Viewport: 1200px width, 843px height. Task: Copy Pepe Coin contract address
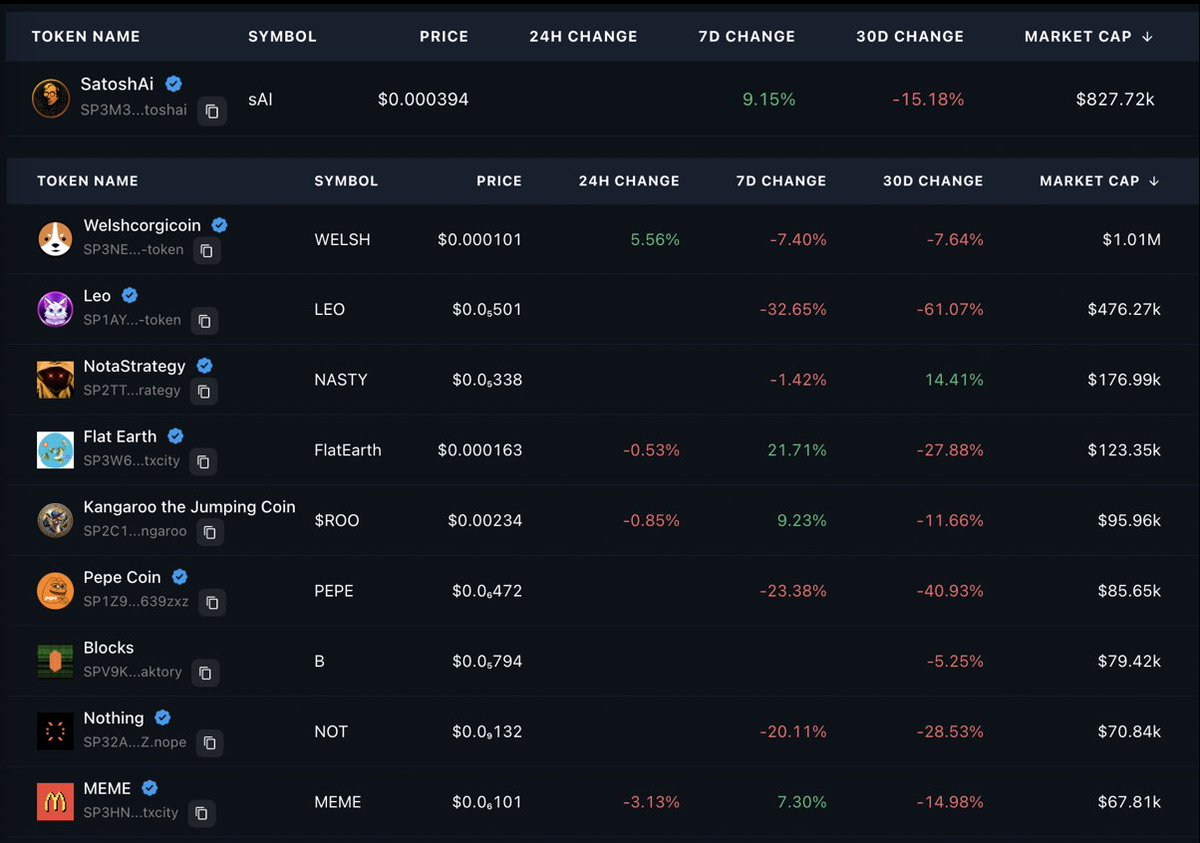point(212,602)
